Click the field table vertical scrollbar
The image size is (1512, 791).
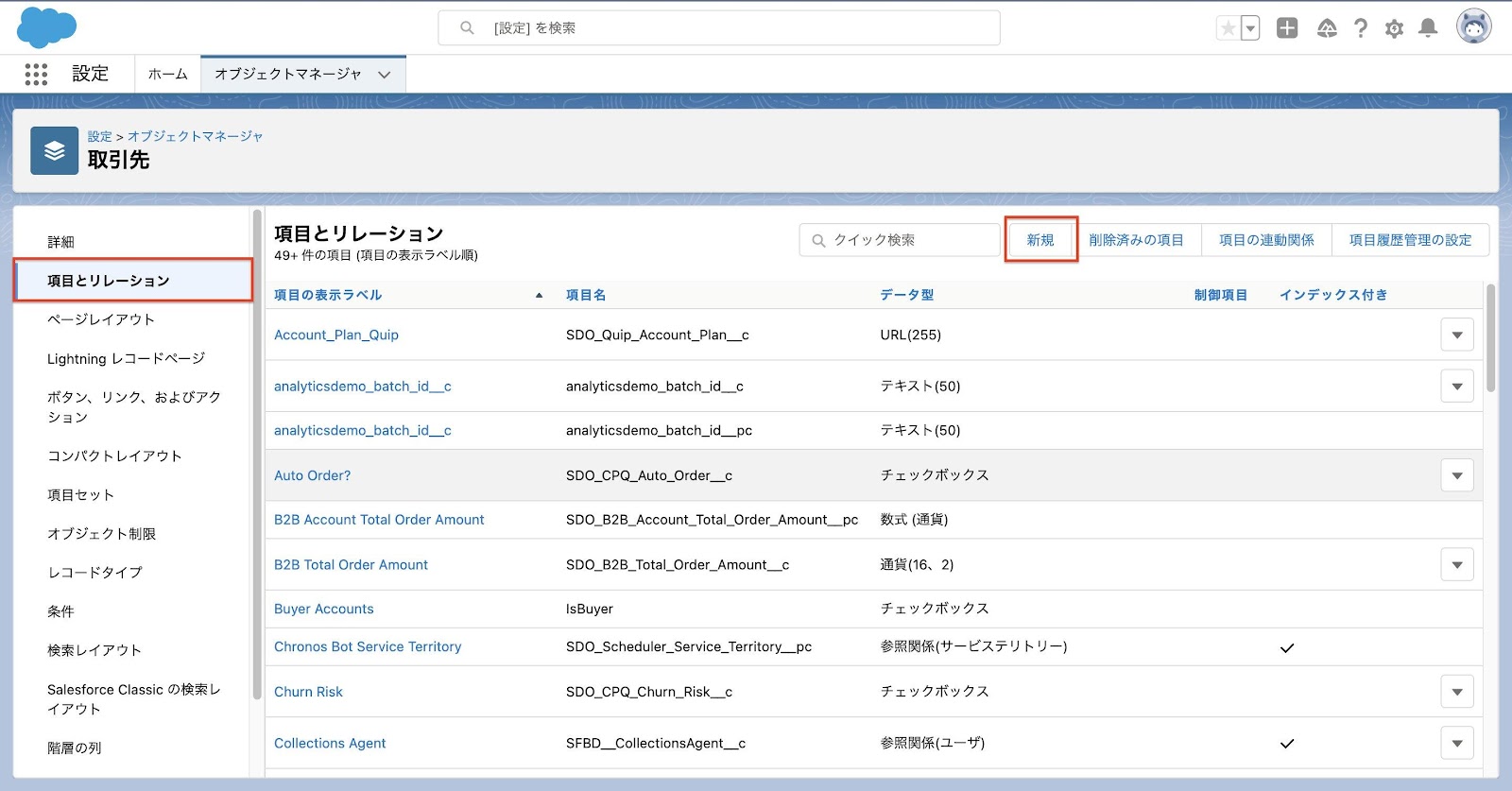[1491, 337]
